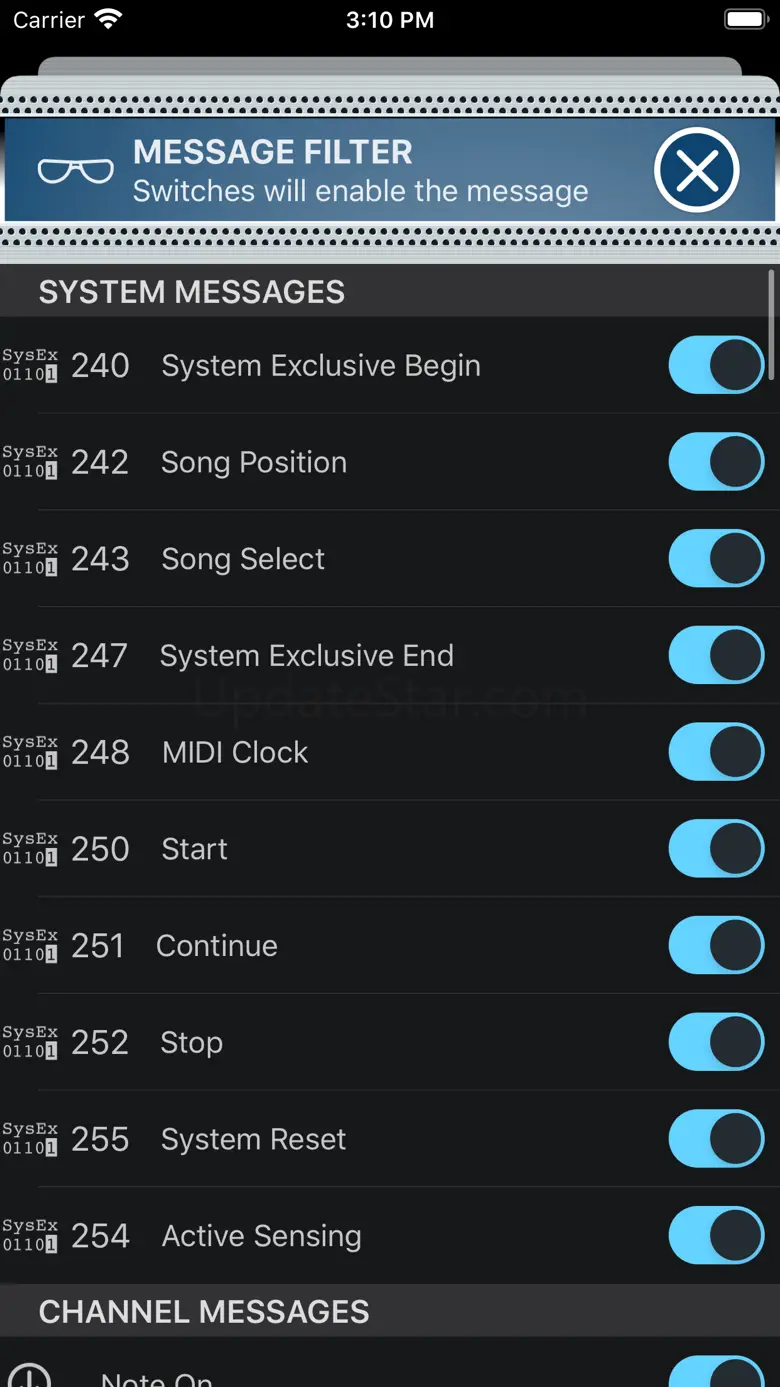This screenshot has width=780, height=1387.
Task: Disable the System Reset switch
Action: (716, 1139)
